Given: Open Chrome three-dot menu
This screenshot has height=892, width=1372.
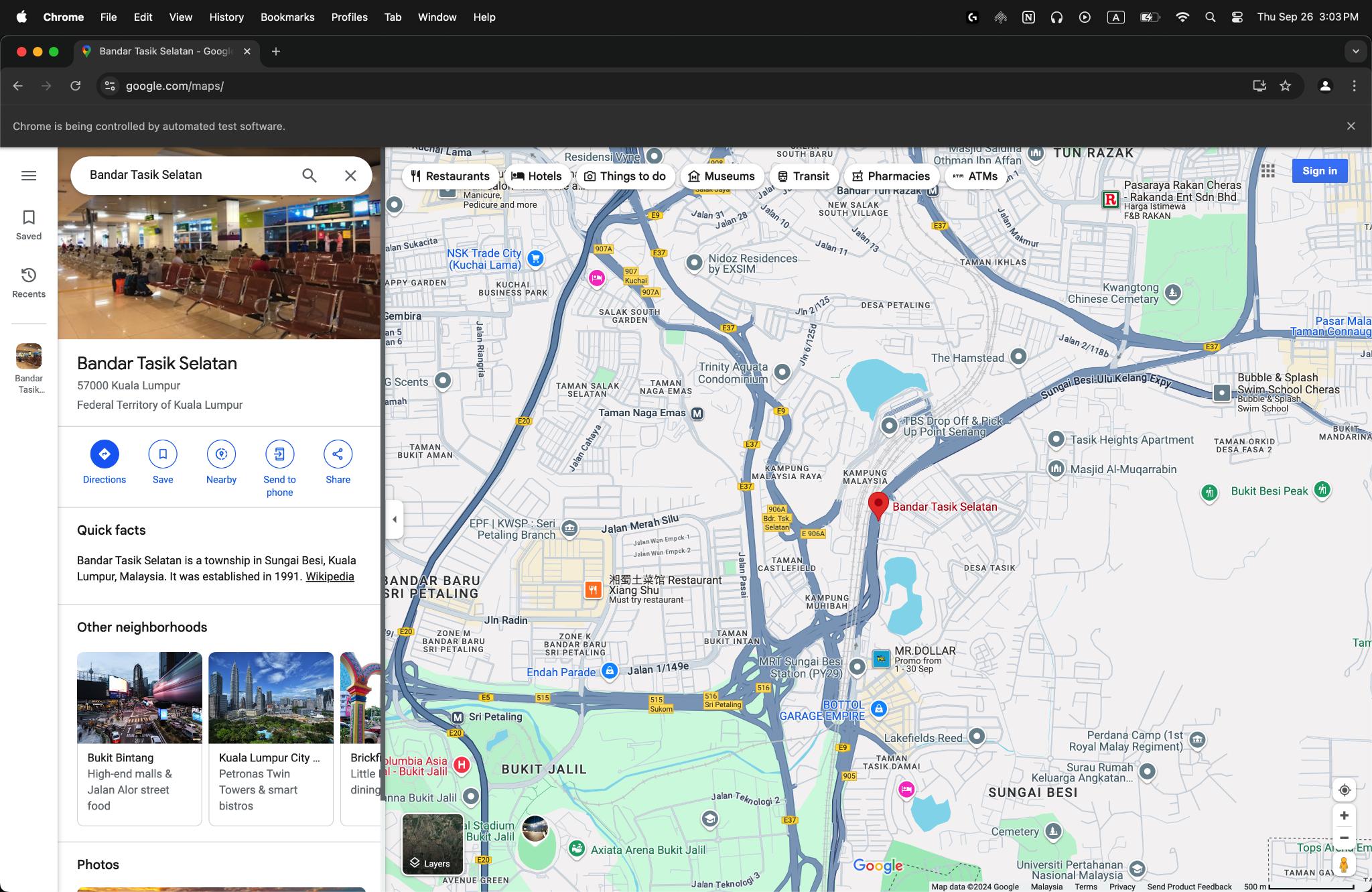Looking at the screenshot, I should click(x=1354, y=86).
